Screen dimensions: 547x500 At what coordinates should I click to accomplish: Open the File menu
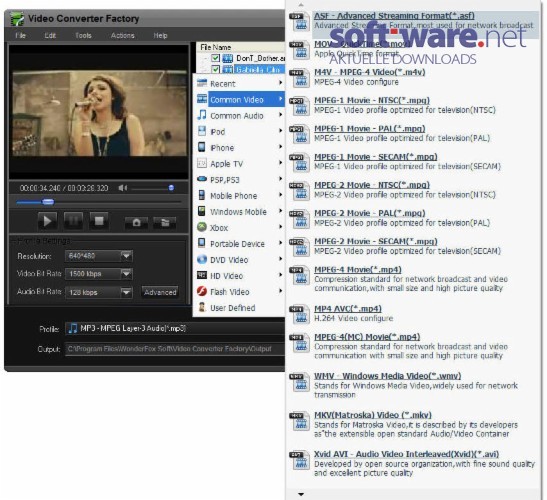click(x=21, y=36)
